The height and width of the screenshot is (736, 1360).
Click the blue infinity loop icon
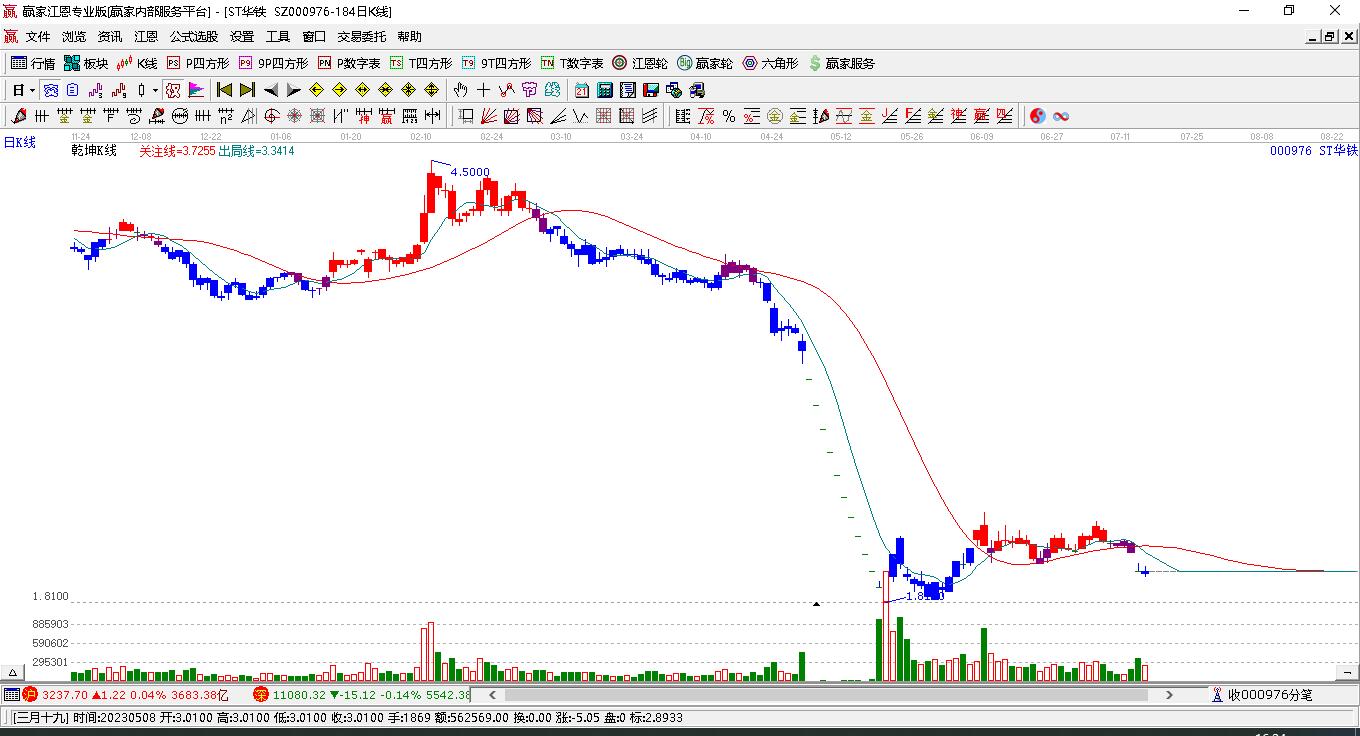[x=1060, y=116]
